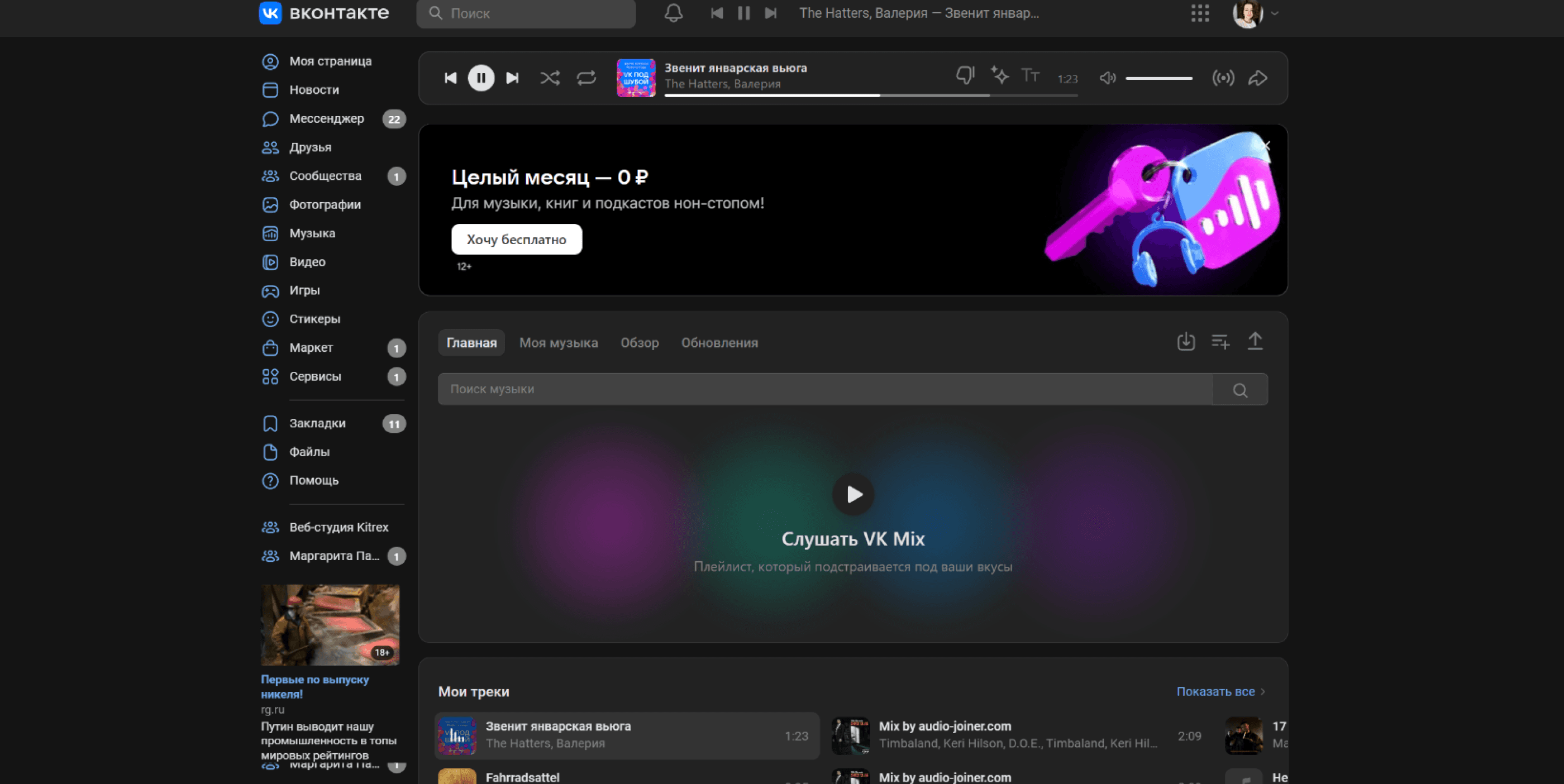Click the add playlist icon
This screenshot has width=1564, height=784.
(1220, 342)
